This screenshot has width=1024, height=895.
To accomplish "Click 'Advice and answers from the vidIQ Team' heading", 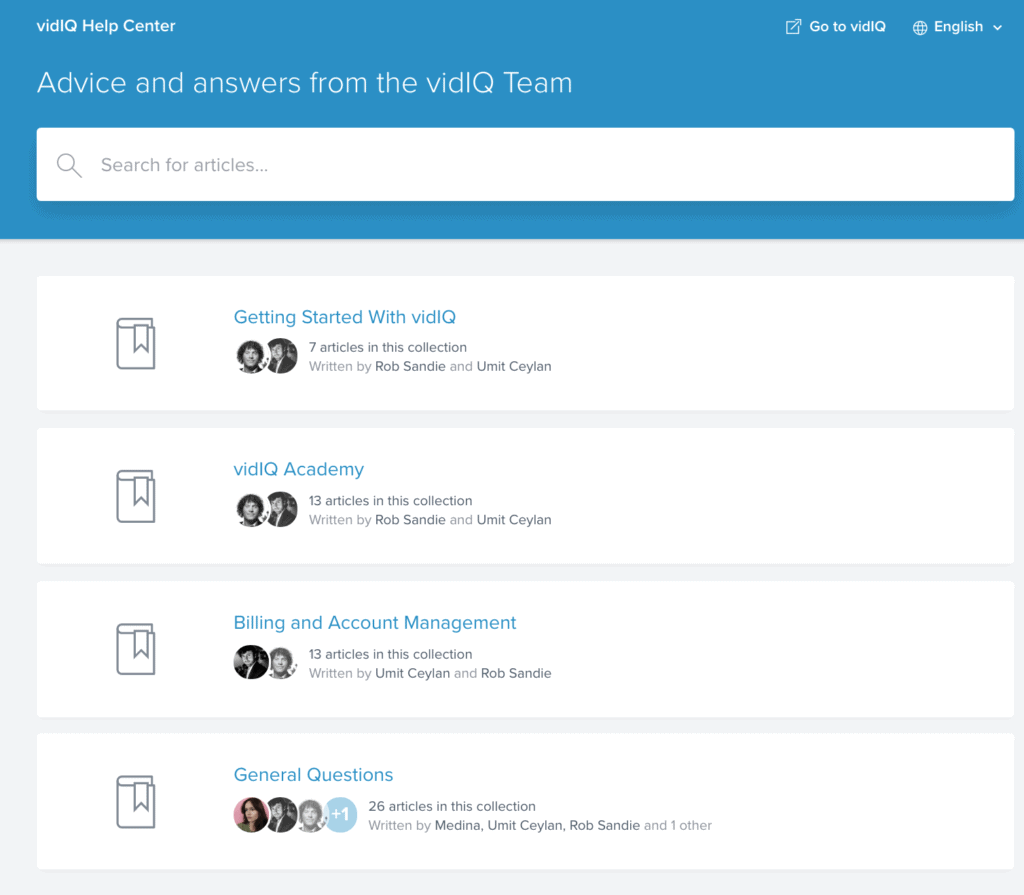I will coord(304,83).
